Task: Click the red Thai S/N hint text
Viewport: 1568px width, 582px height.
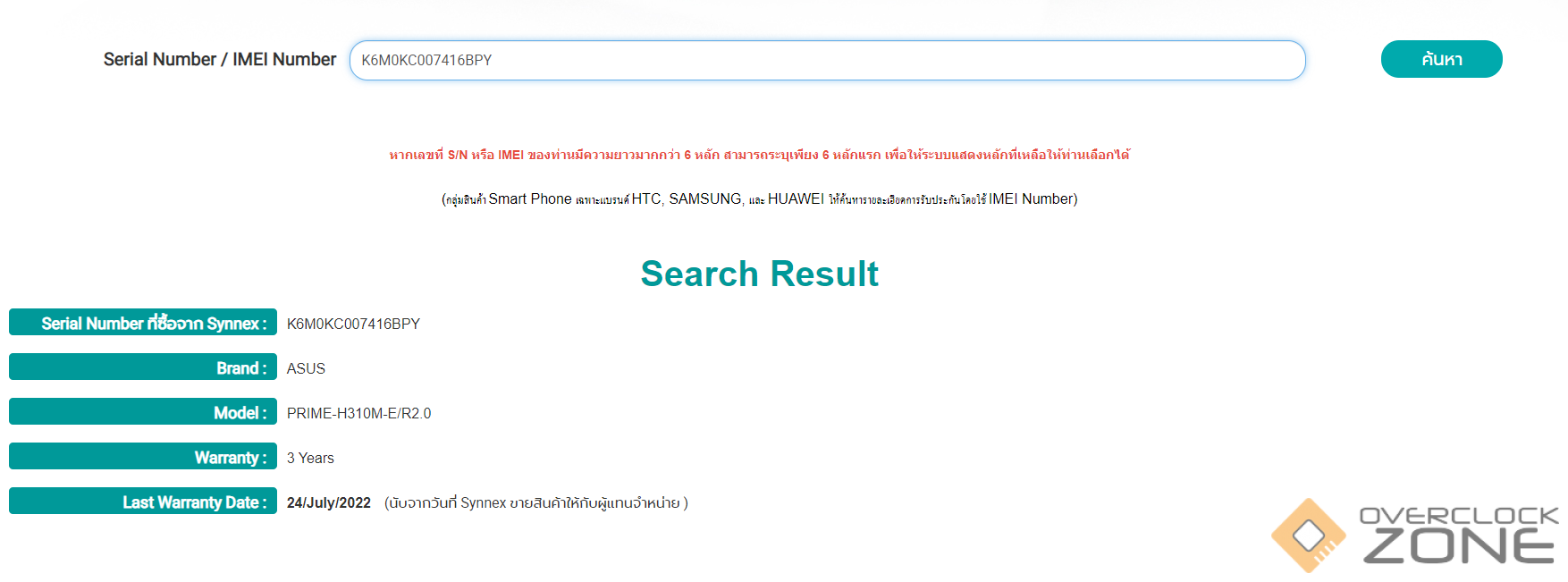Action: [759, 155]
